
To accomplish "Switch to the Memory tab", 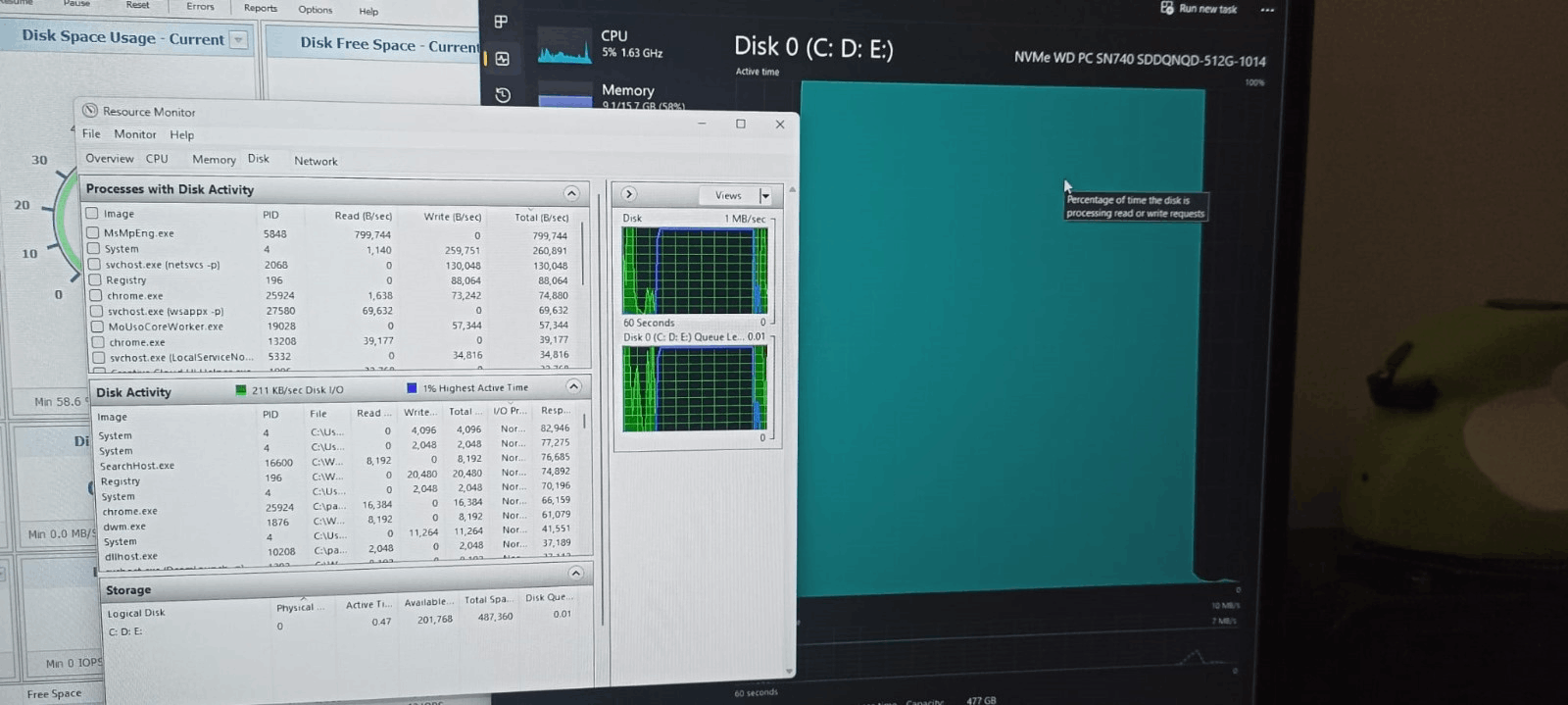I will (214, 159).
